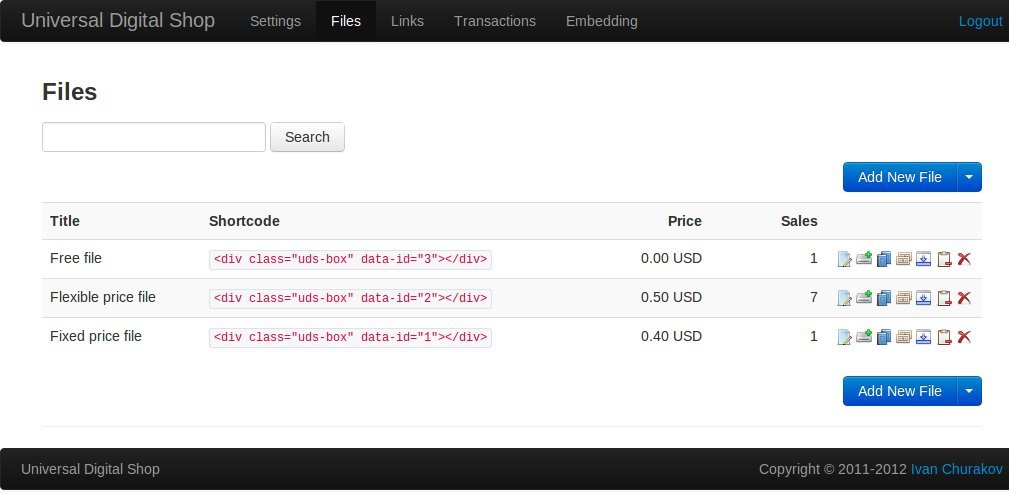Viewport: 1009px width, 498px height.
Task: Click the edit pencil icon for Free file
Action: (x=844, y=259)
